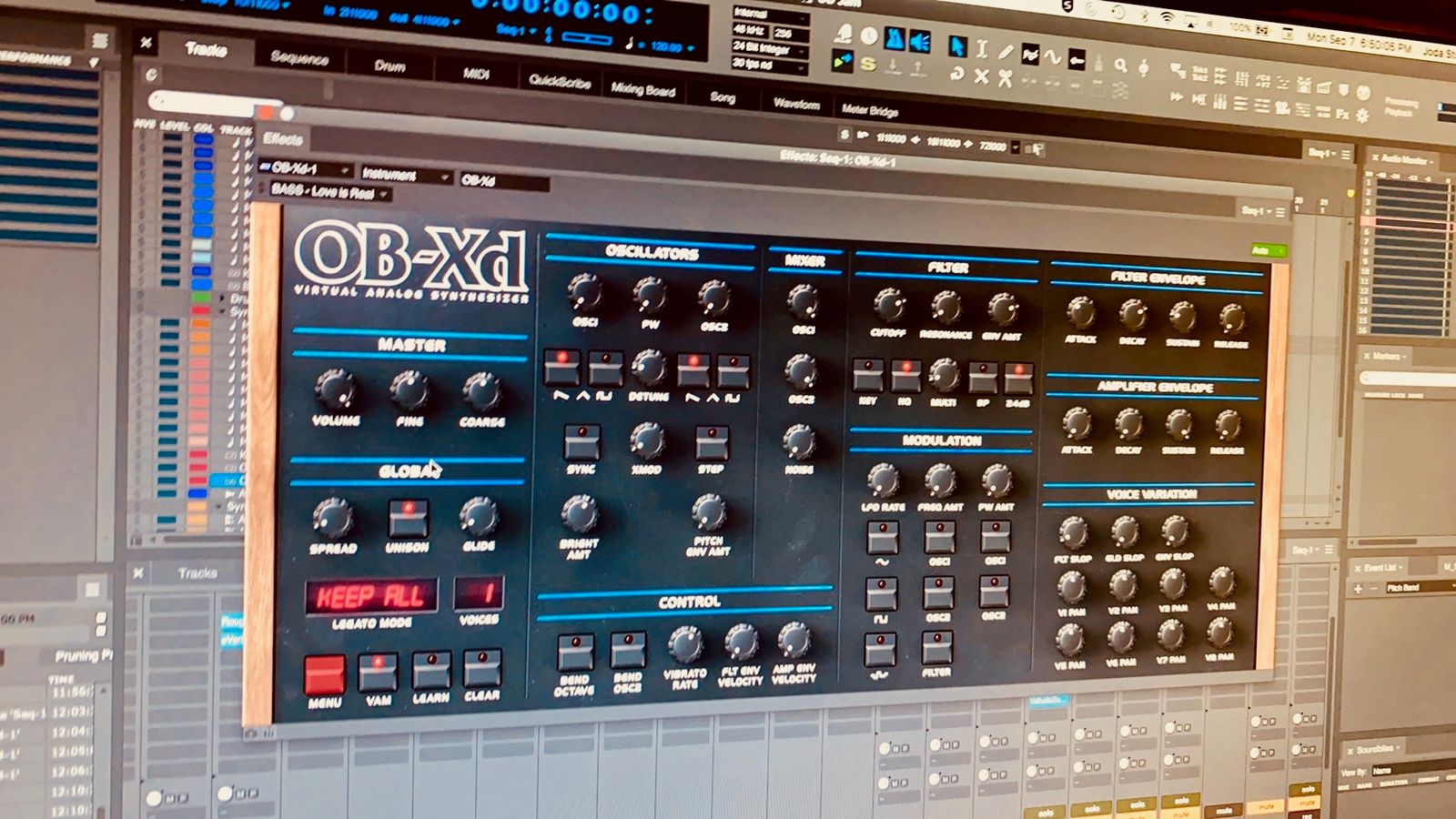This screenshot has width=1456, height=819.
Task: Click the yellow Solo S icon
Action: (x=868, y=65)
